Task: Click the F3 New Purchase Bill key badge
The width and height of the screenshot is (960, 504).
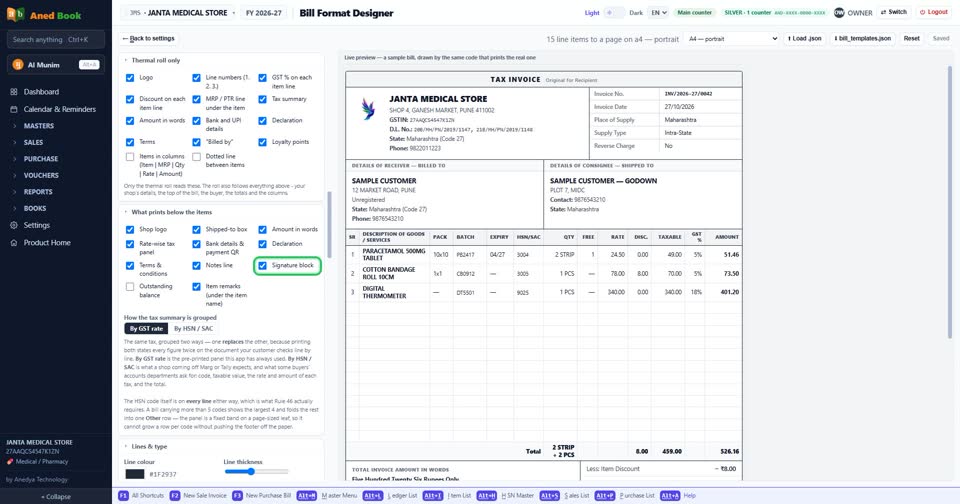Action: tap(237, 495)
